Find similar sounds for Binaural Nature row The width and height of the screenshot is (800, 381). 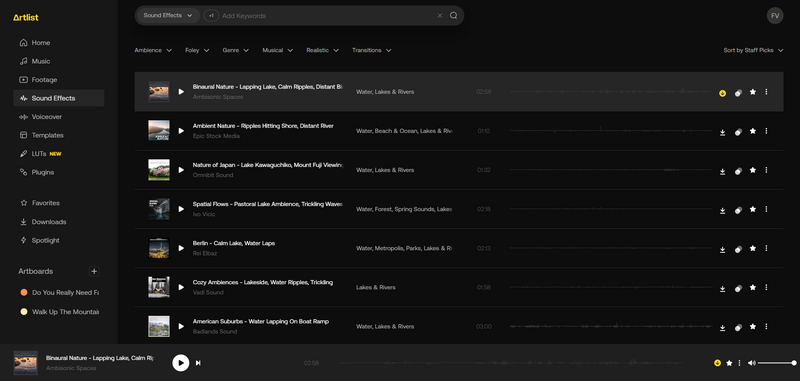tap(738, 93)
